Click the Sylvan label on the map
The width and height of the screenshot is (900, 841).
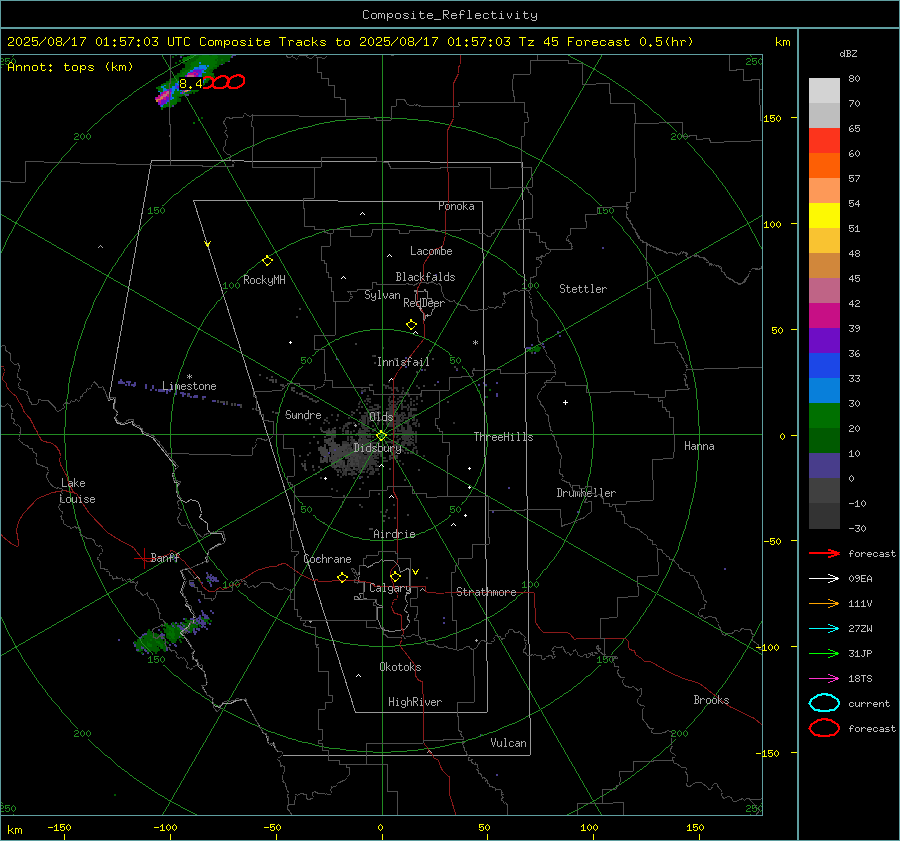pos(382,295)
